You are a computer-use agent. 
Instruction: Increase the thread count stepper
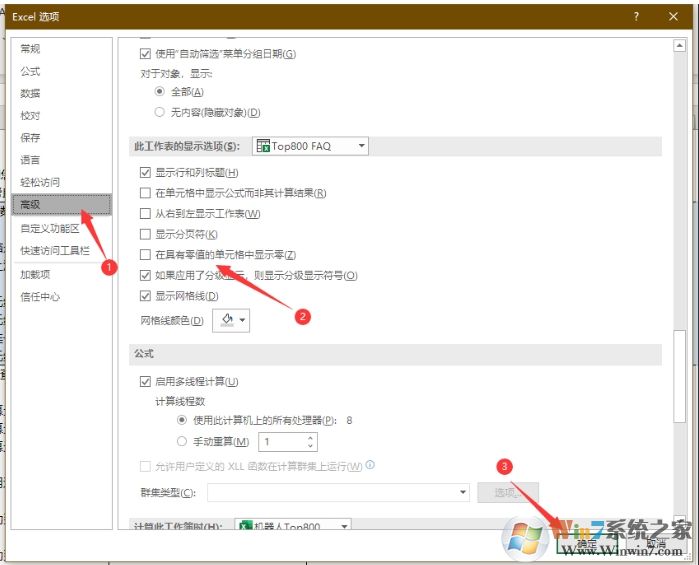(311, 438)
